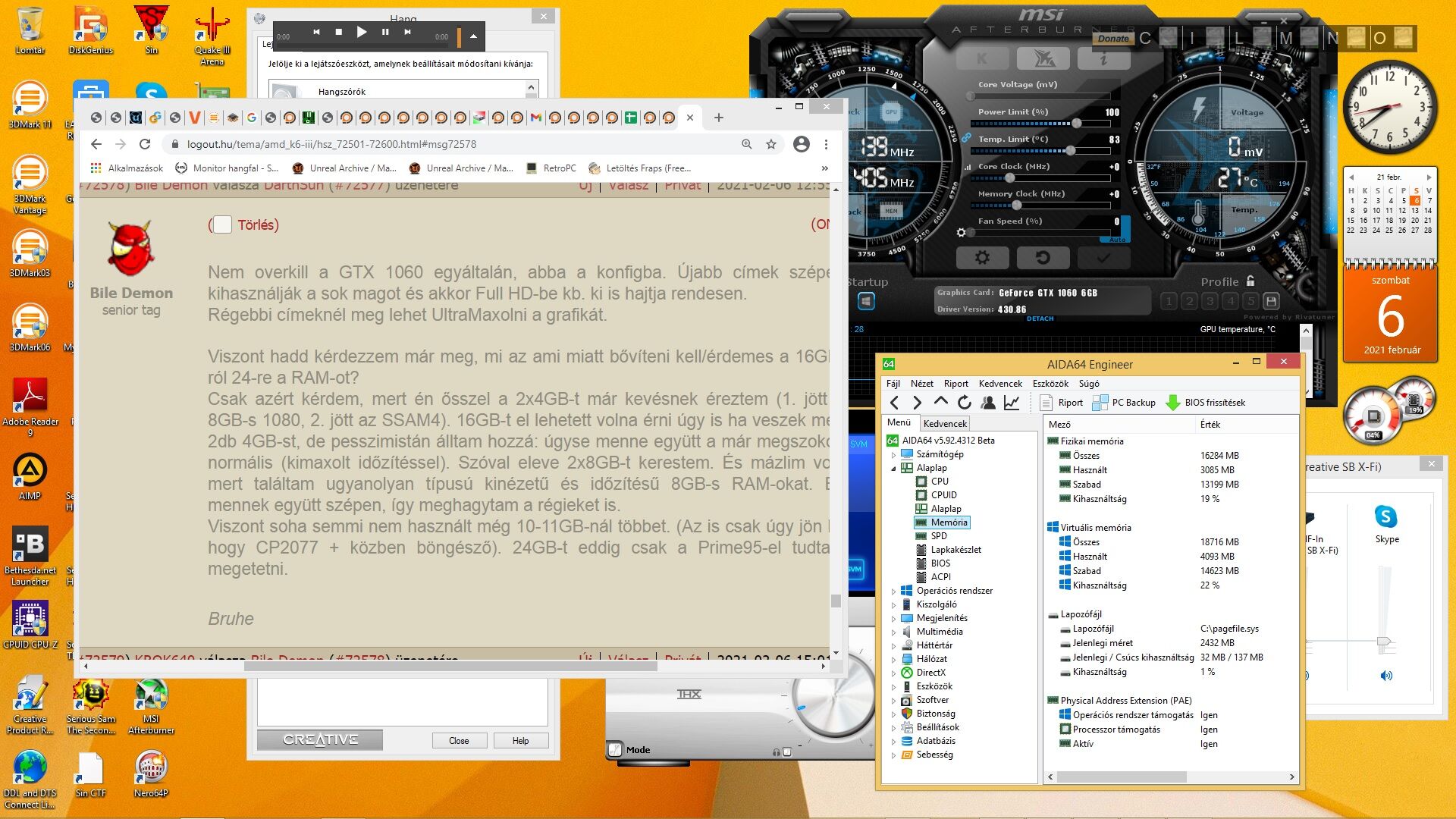Switch to Kedvencek tab in AIDA64 panel
This screenshot has width=1456, height=819.
[x=945, y=424]
